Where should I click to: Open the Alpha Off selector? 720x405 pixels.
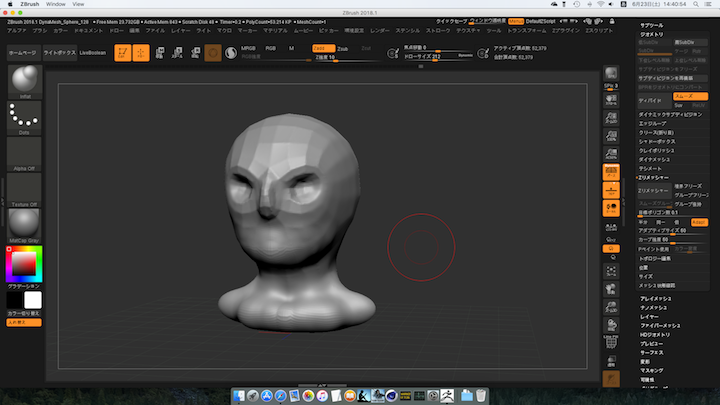(x=24, y=154)
